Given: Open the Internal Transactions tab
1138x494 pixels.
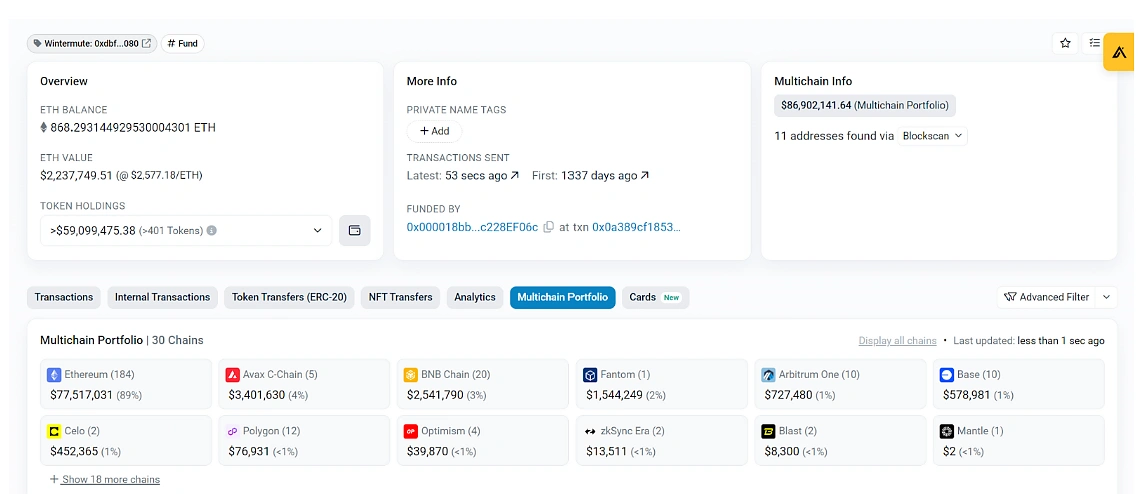Looking at the screenshot, I should [x=163, y=297].
